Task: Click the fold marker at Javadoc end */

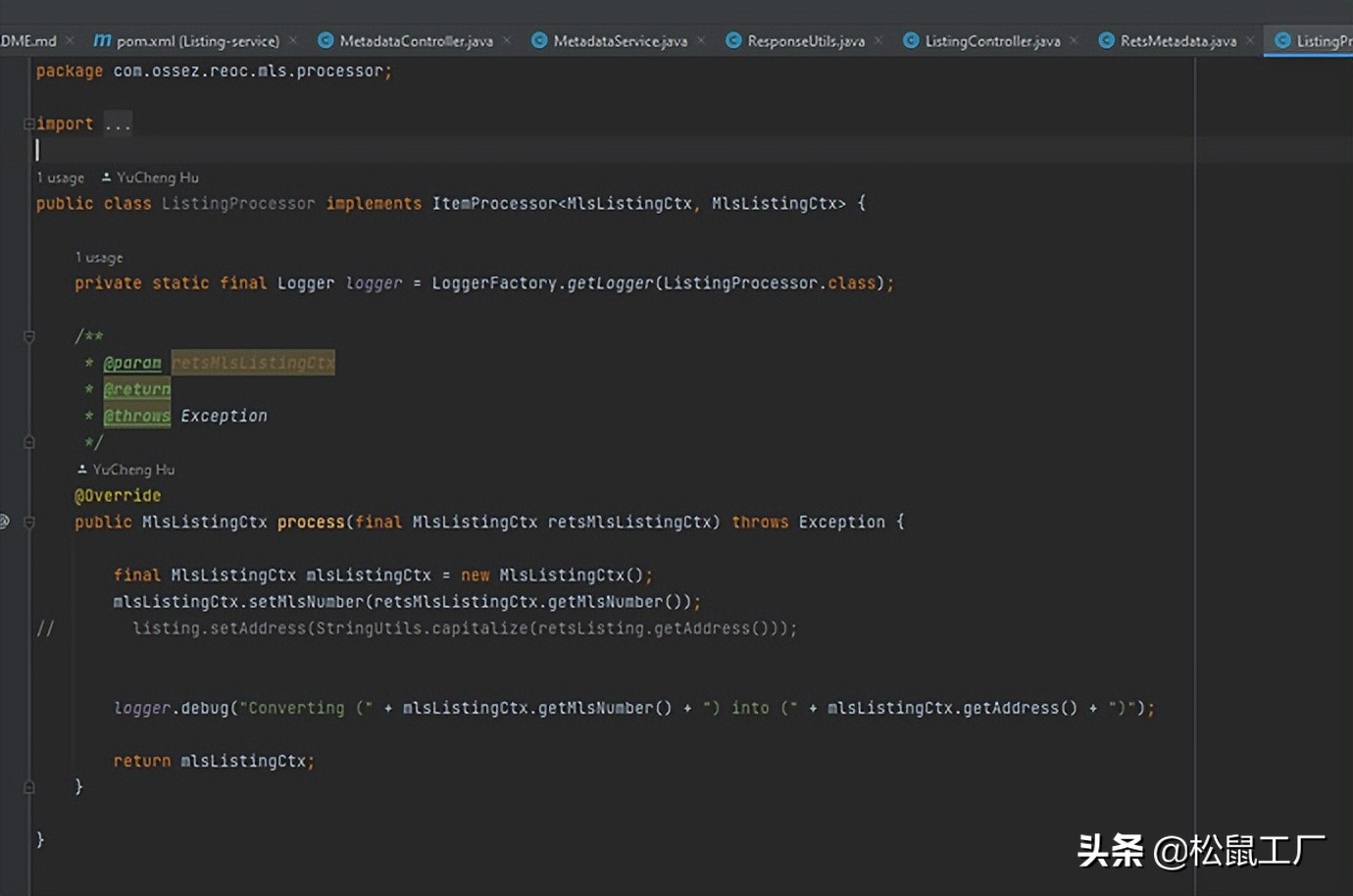Action: 29,442
